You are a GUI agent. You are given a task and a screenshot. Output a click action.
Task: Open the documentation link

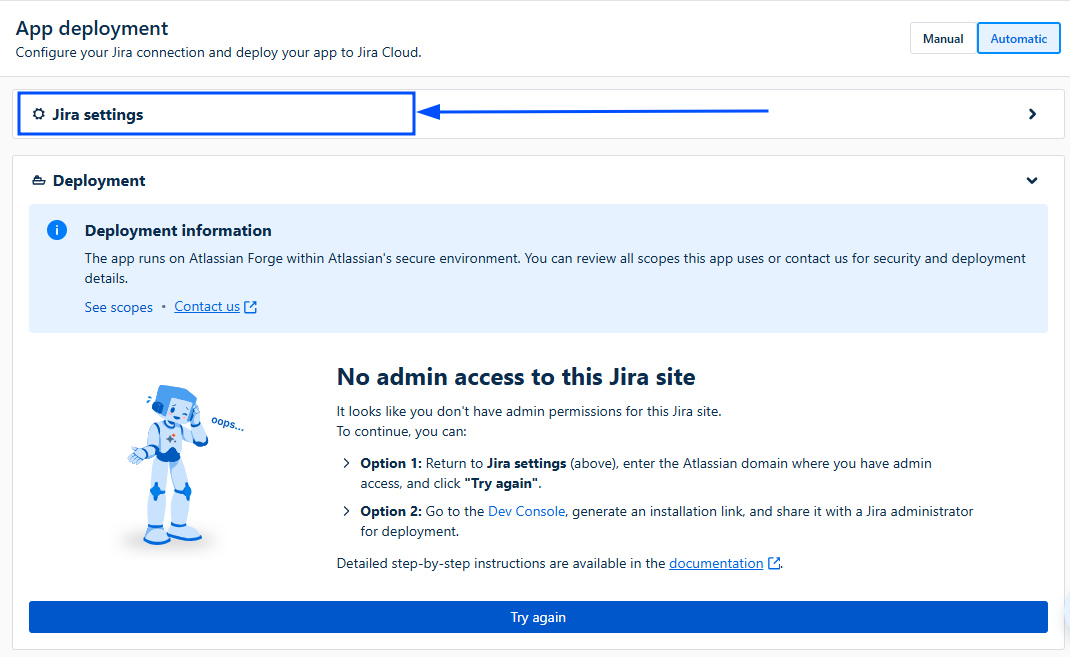(716, 563)
